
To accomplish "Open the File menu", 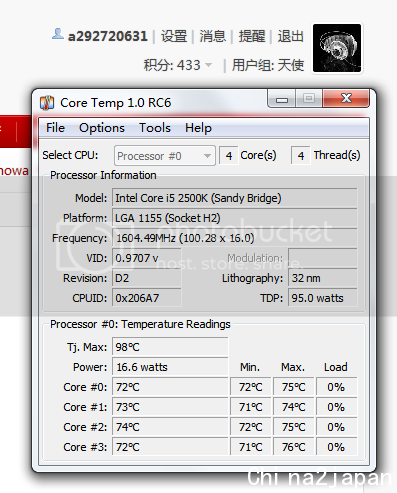I will [55, 128].
